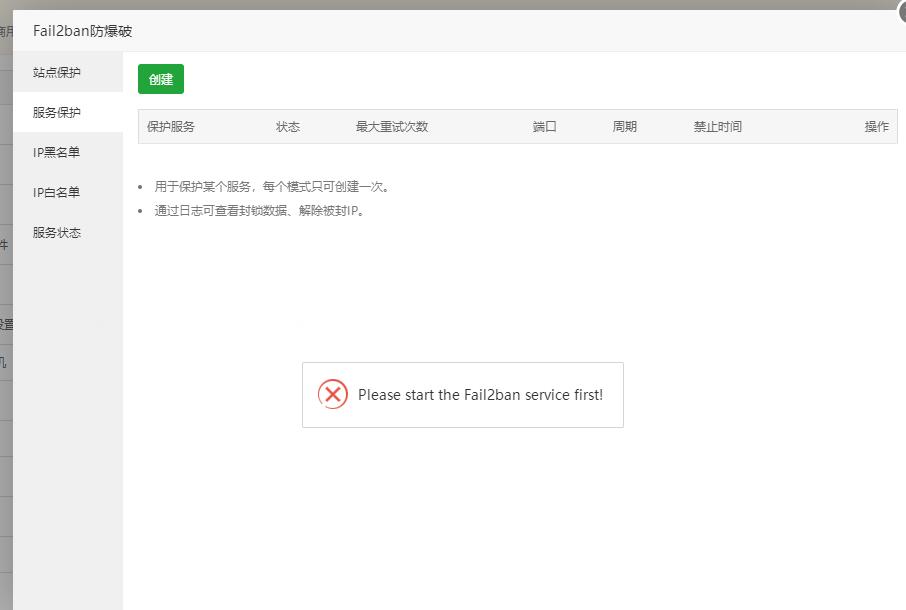The height and width of the screenshot is (610, 906).
Task: Click the red error X icon
Action: 333,395
